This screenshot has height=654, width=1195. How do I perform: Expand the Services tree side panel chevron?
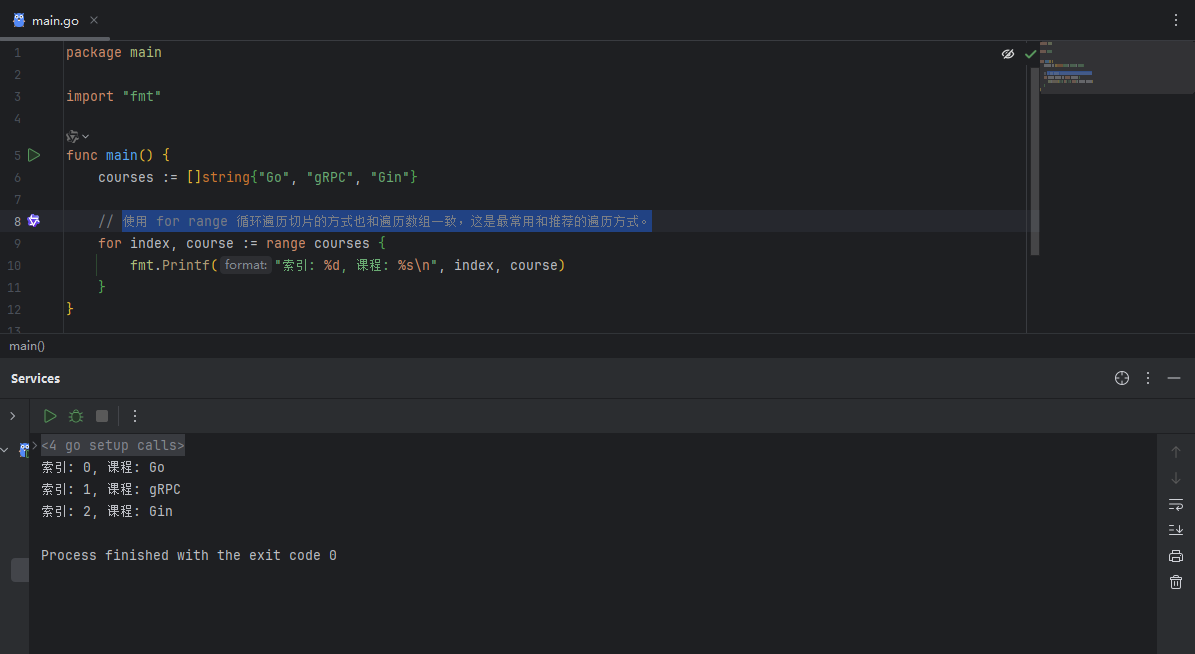click(12, 416)
